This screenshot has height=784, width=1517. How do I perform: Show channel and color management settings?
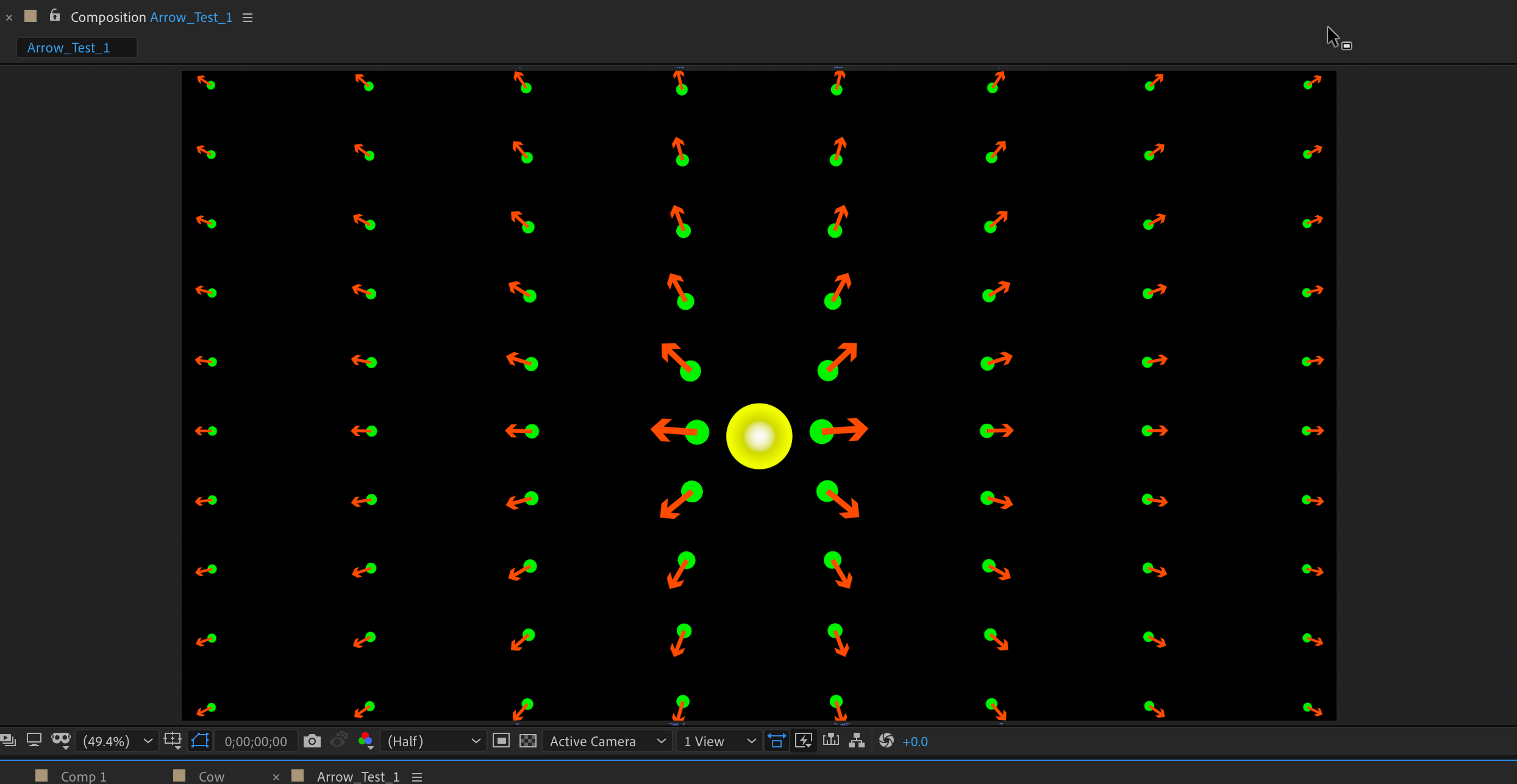point(366,741)
